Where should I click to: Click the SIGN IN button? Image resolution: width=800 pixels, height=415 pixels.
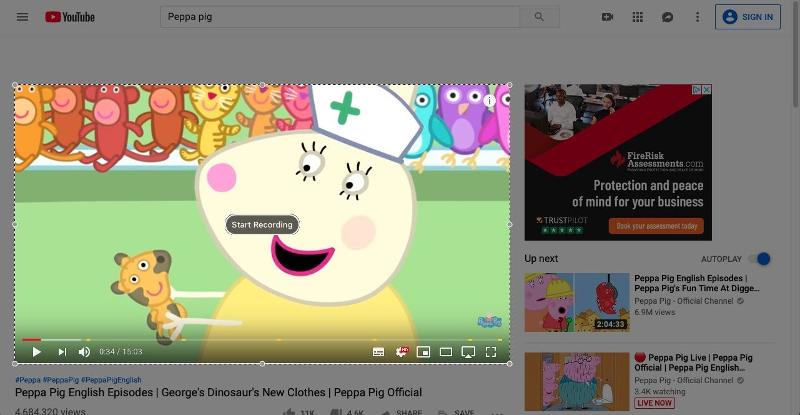tap(747, 17)
